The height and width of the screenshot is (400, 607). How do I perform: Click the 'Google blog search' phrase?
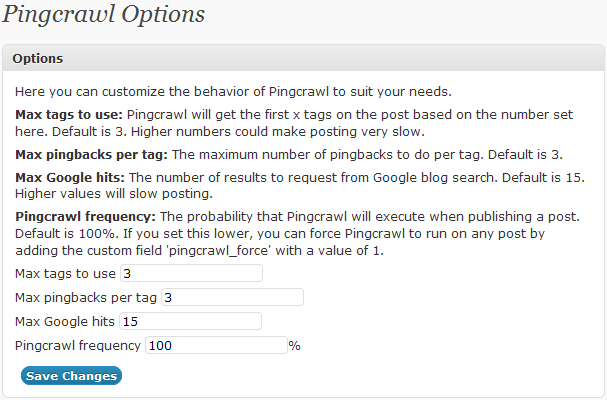[x=435, y=177]
